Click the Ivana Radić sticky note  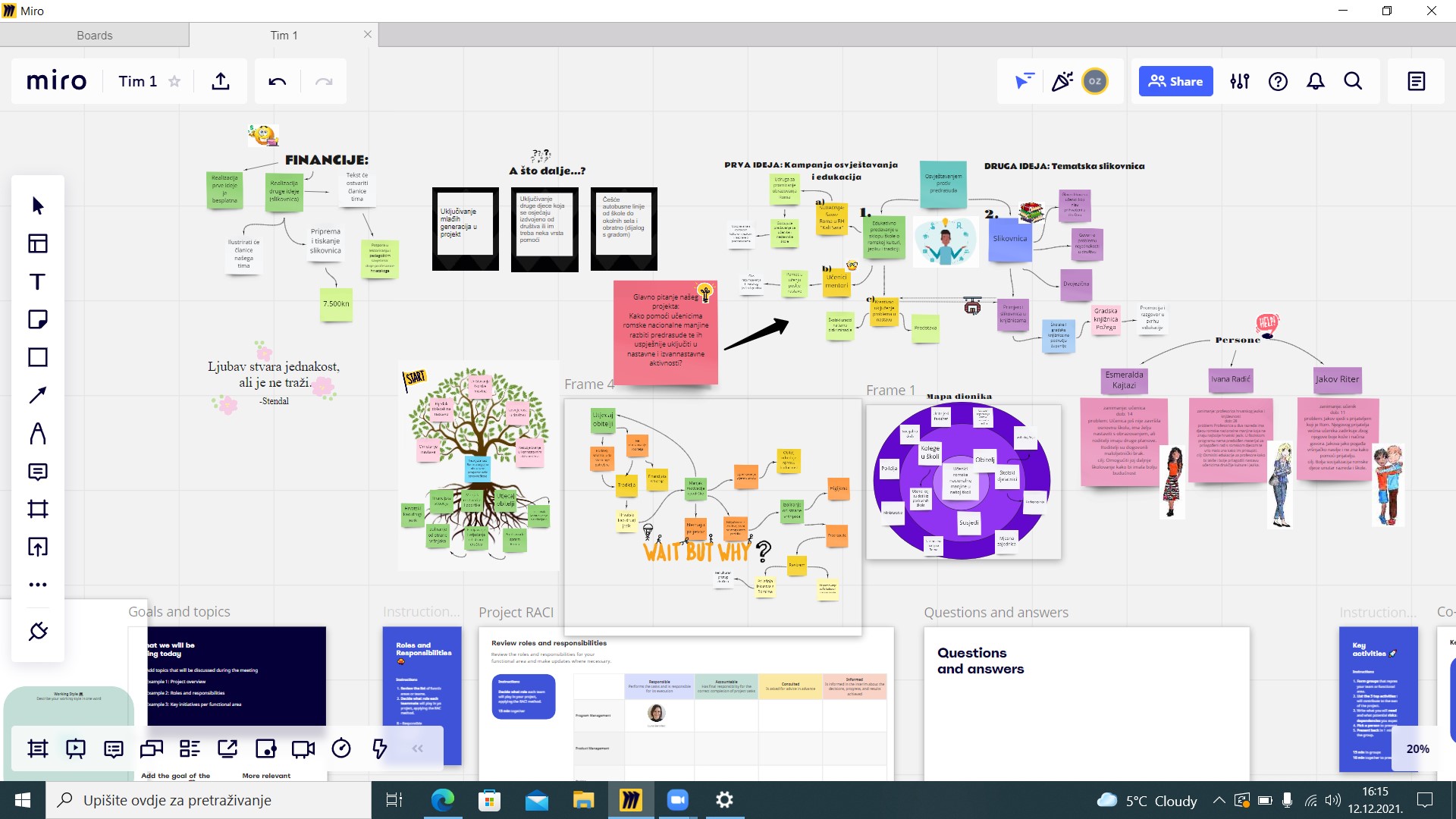[1230, 379]
